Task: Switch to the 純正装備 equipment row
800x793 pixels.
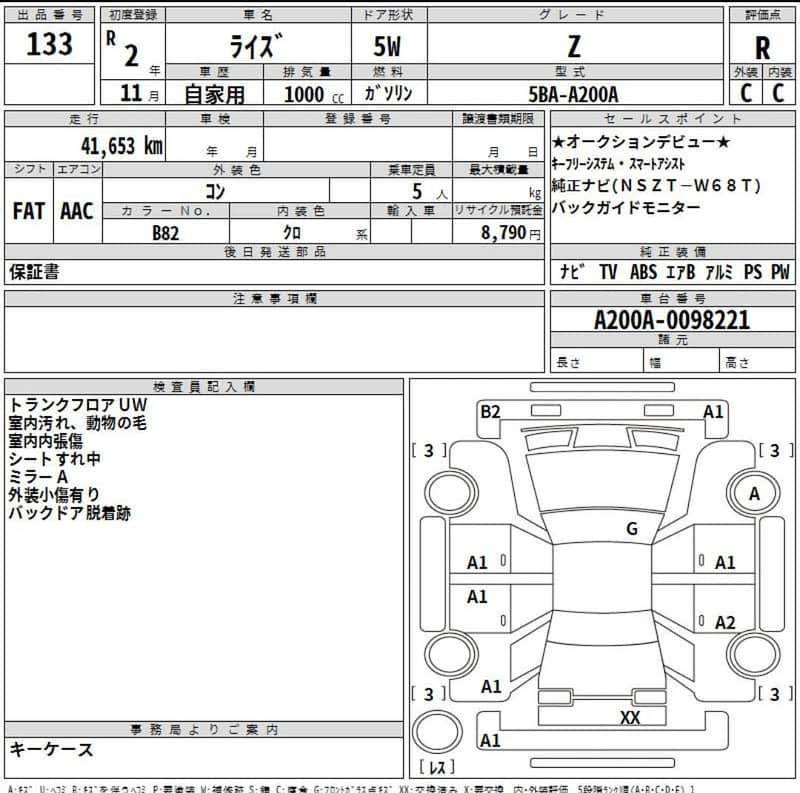Action: tap(674, 248)
